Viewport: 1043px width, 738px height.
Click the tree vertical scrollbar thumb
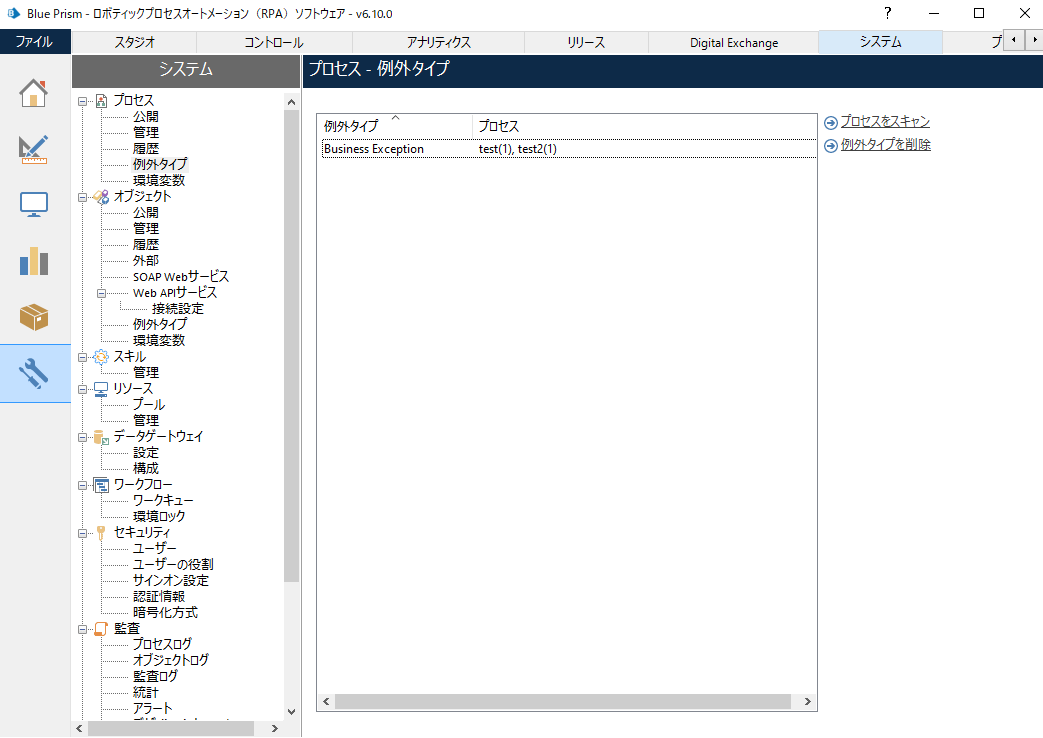(x=291, y=346)
